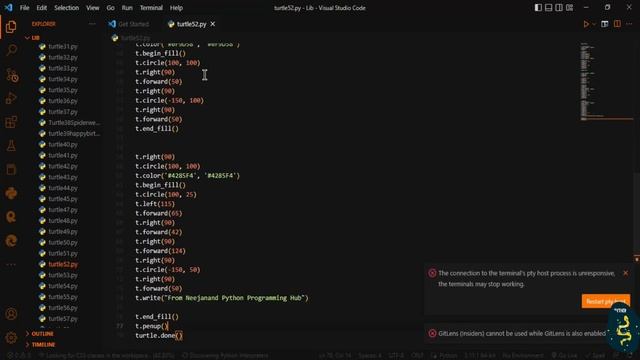Screen dimensions: 640x360
Task: Open the Extensions view
Action: click(11, 122)
